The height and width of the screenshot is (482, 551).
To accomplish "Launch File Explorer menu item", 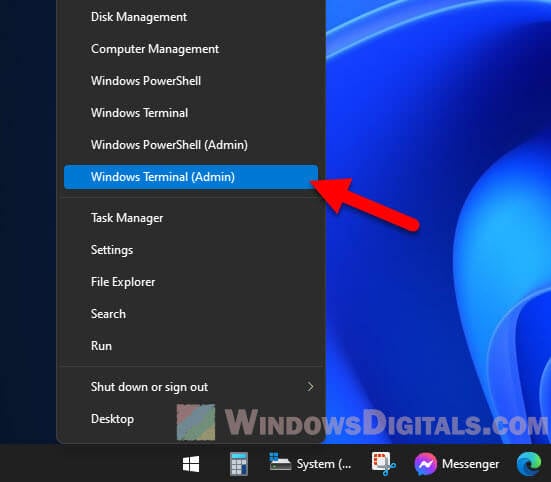I will coord(191,282).
